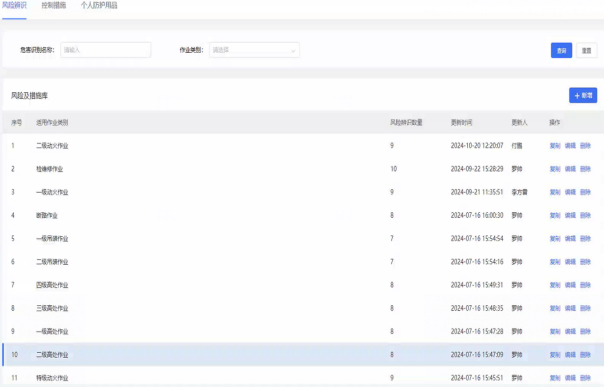The width and height of the screenshot is (605, 387).
Task: Click 编辑 in highlighted row 10 二级高处作业
Action: (x=570, y=355)
